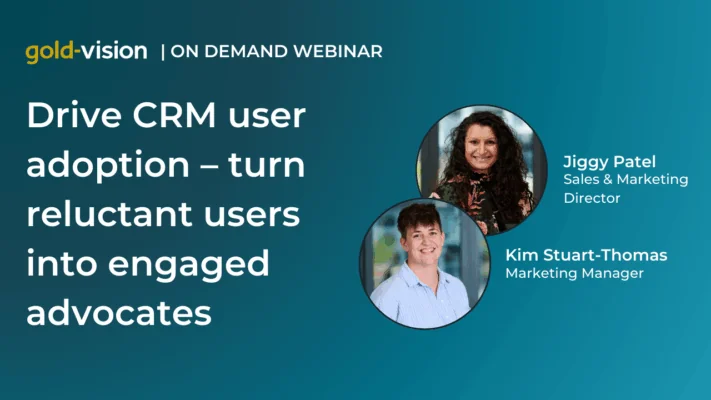Click the gold-vision logo
Image resolution: width=711 pixels, height=400 pixels.
tap(86, 52)
